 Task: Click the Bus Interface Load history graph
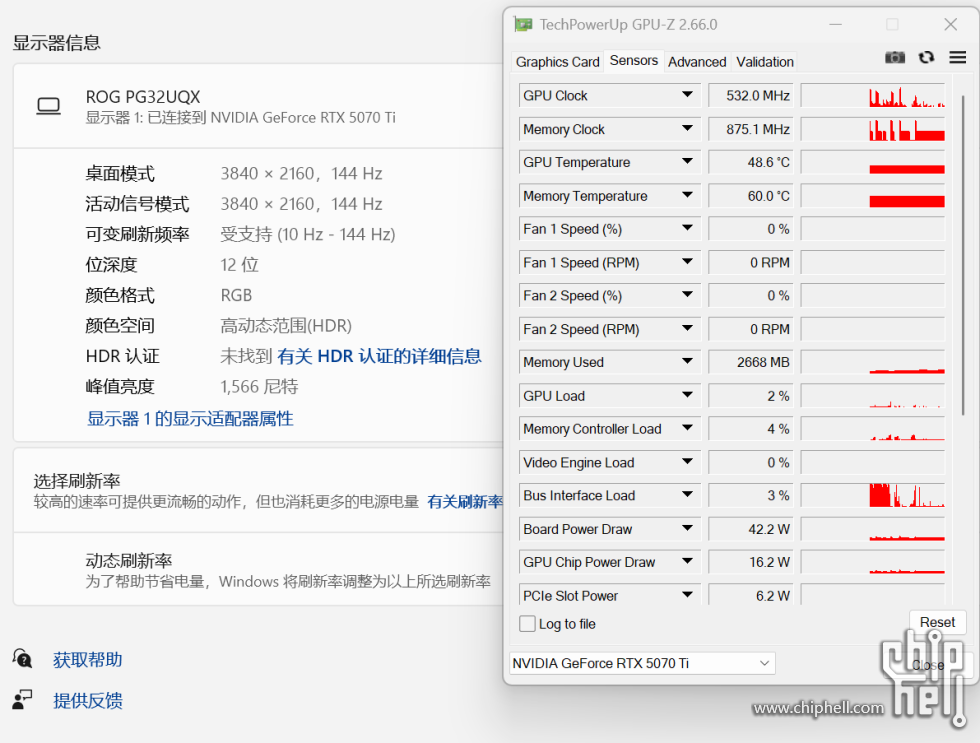872,496
